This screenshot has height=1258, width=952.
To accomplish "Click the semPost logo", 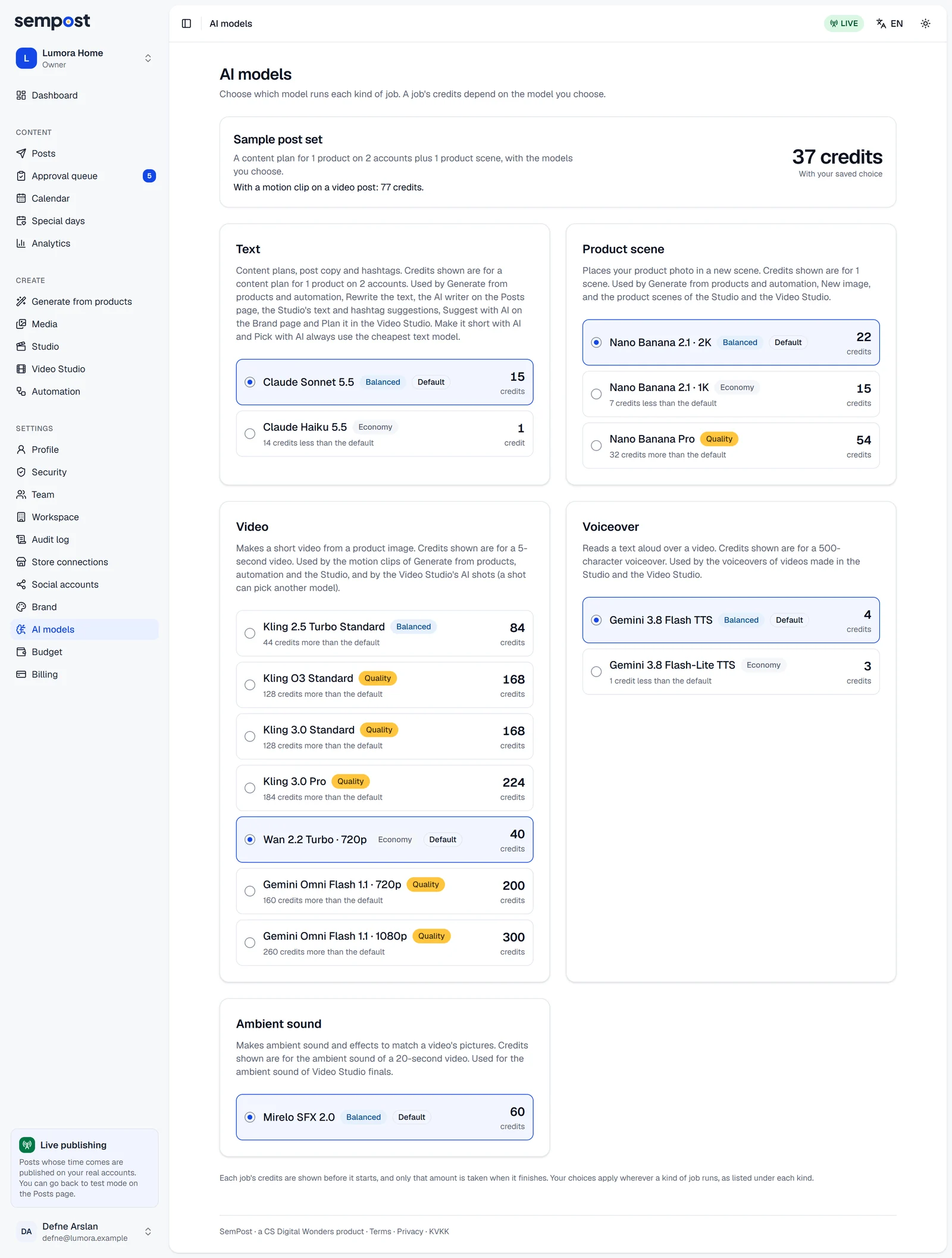I will coord(52,21).
